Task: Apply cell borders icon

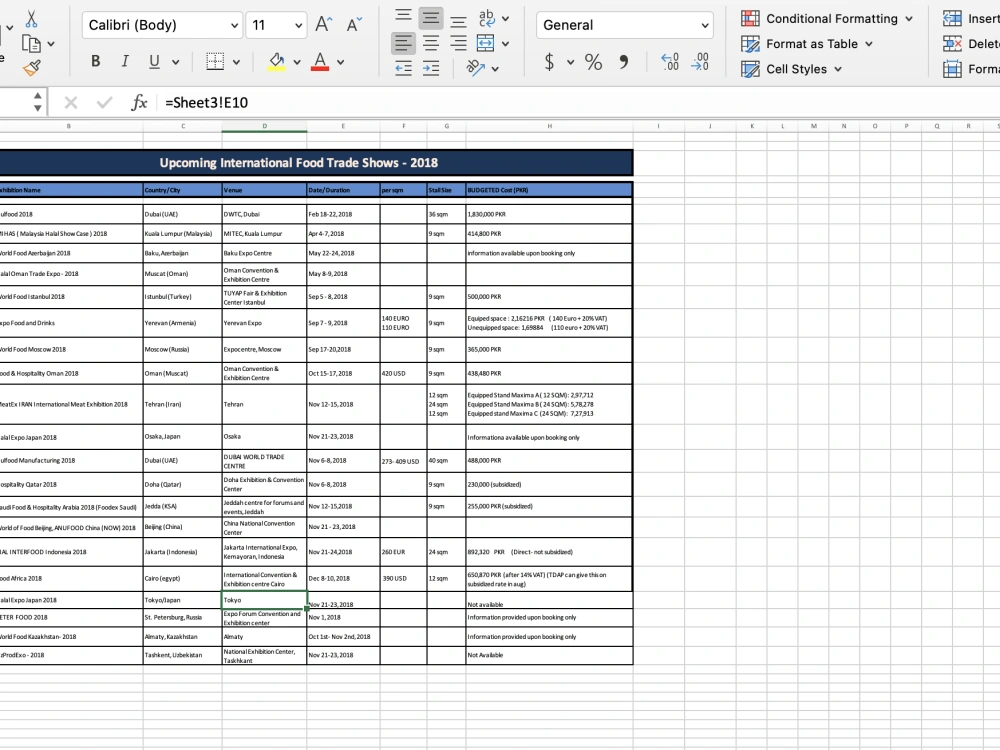Action: coord(215,61)
